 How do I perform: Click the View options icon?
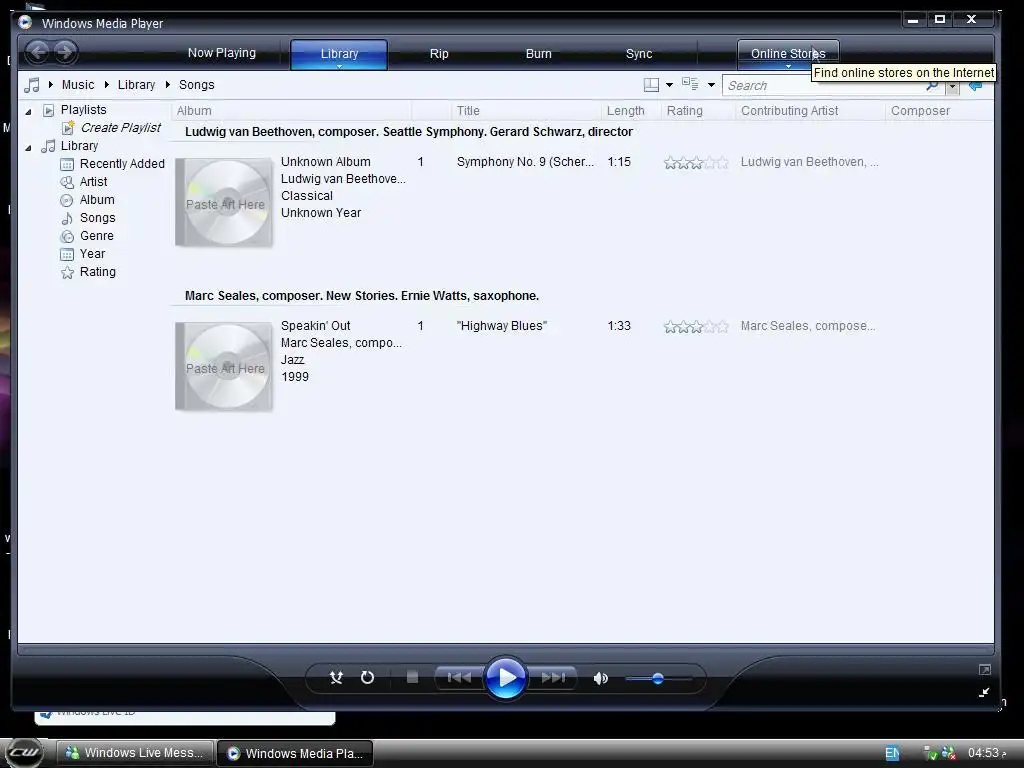pos(690,84)
